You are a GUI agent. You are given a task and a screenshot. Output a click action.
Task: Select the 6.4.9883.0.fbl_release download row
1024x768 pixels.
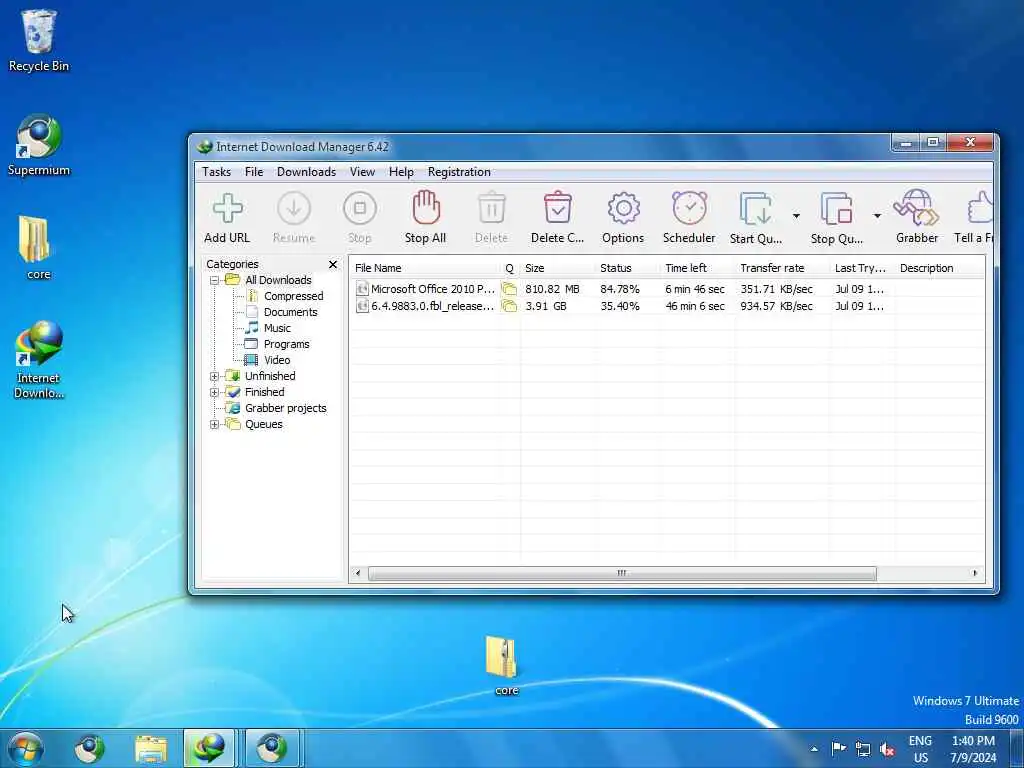(x=666, y=306)
